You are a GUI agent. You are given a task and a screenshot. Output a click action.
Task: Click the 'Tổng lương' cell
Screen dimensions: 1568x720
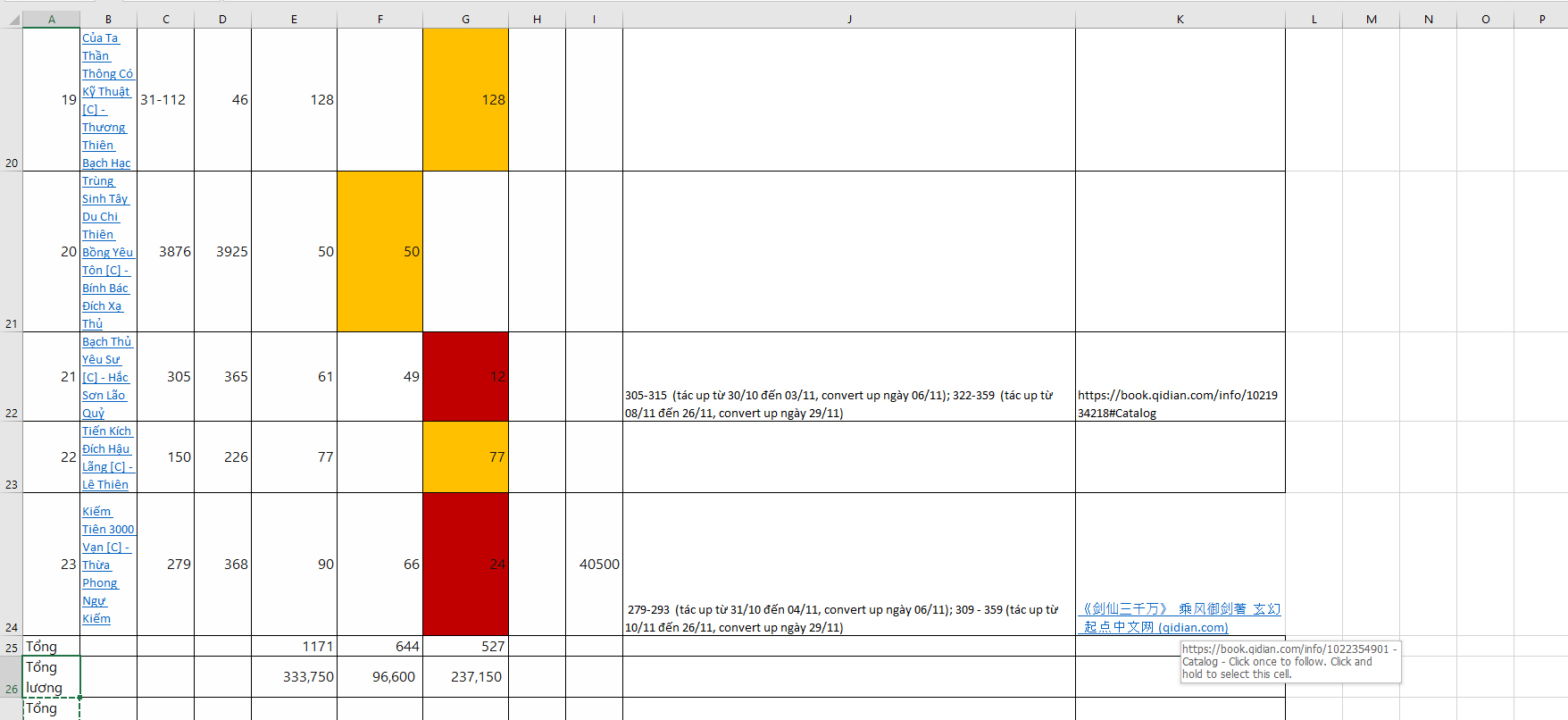point(51,677)
